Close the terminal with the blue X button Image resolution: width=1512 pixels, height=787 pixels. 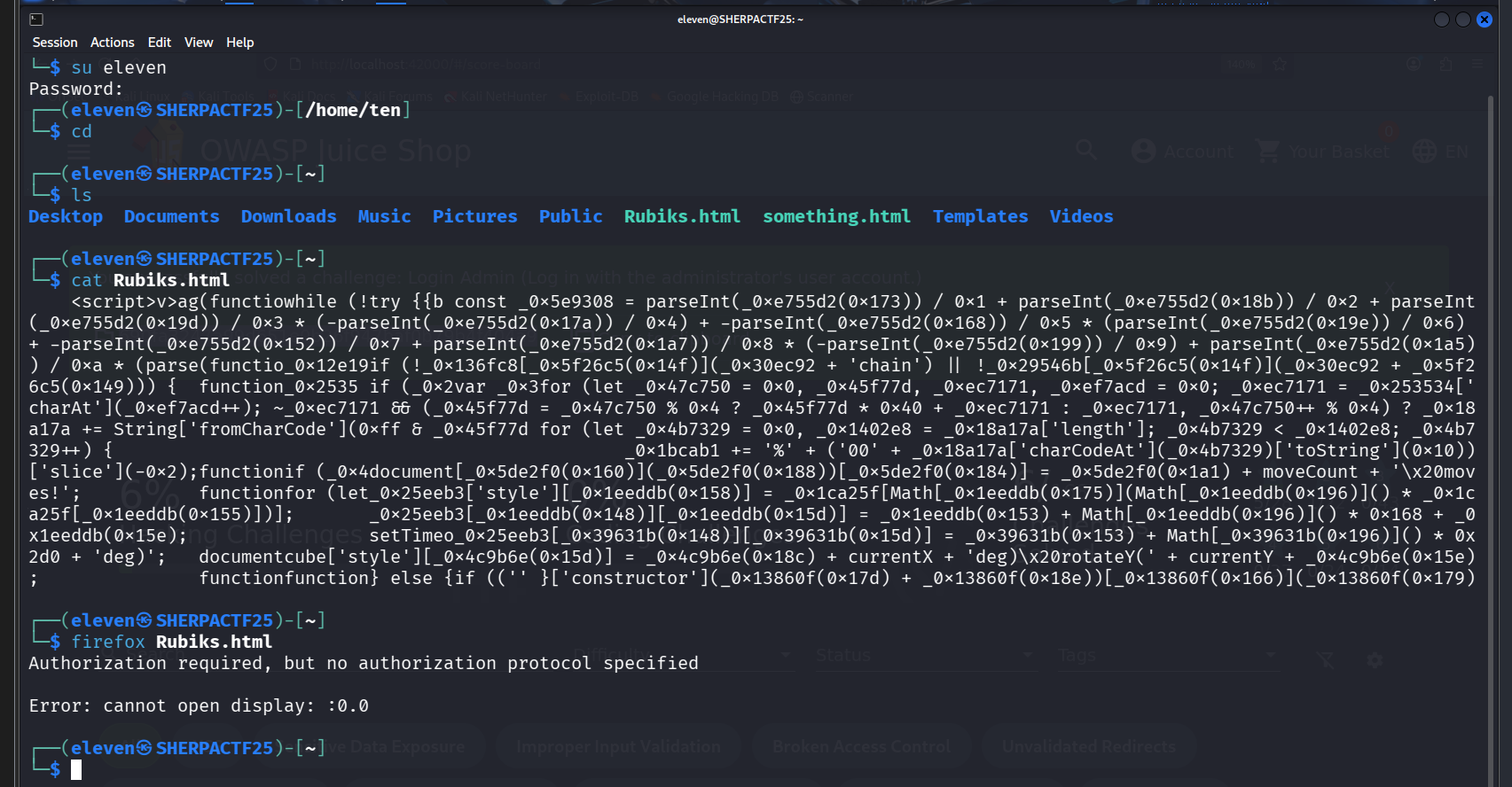1484,19
